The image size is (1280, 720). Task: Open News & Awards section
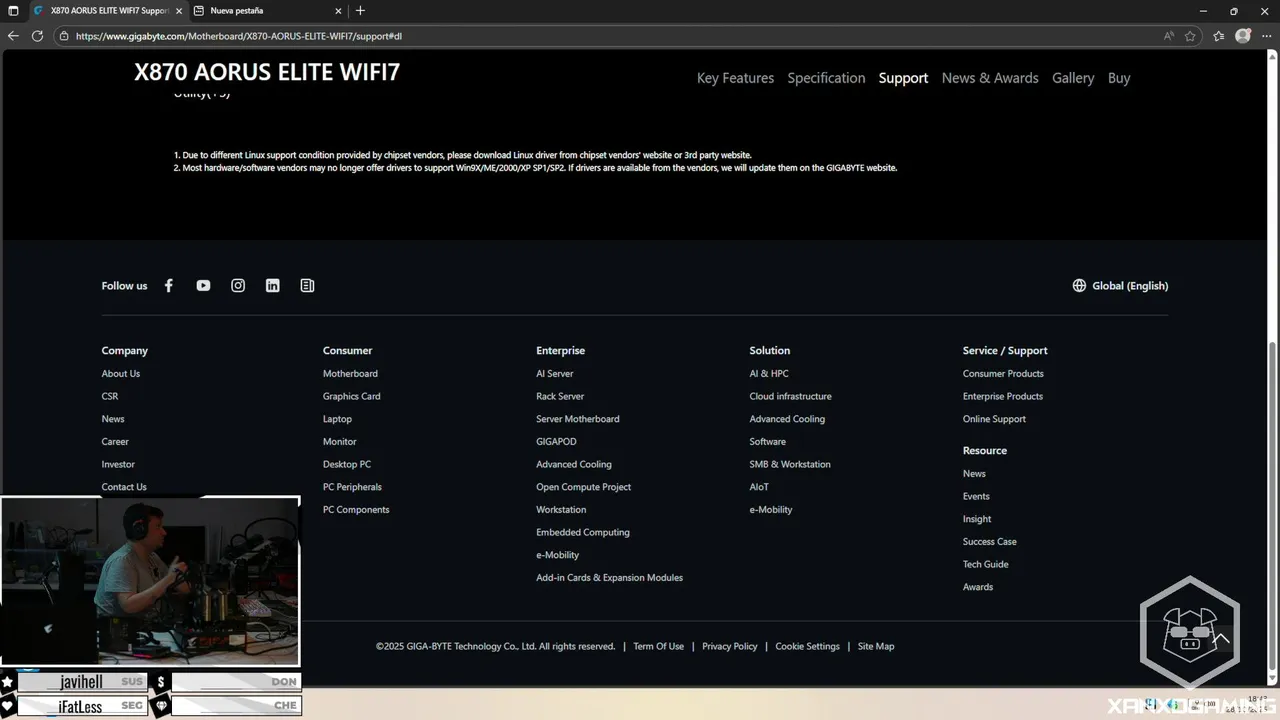pos(990,78)
